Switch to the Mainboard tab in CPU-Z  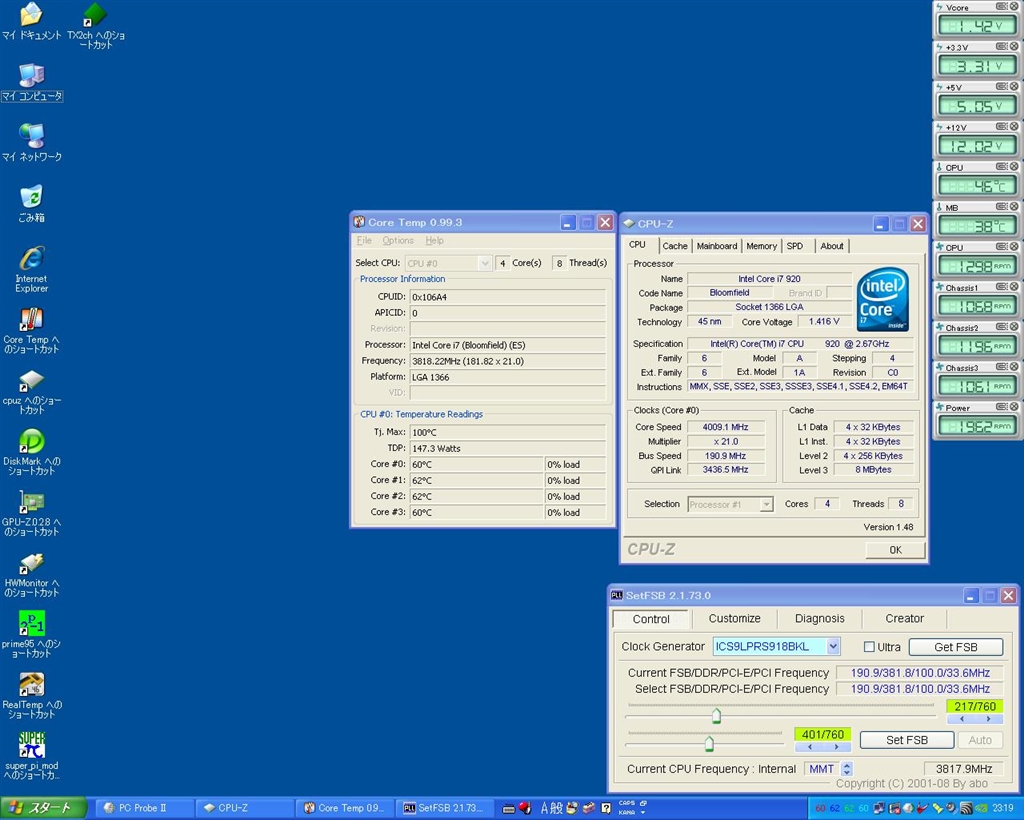pyautogui.click(x=716, y=246)
